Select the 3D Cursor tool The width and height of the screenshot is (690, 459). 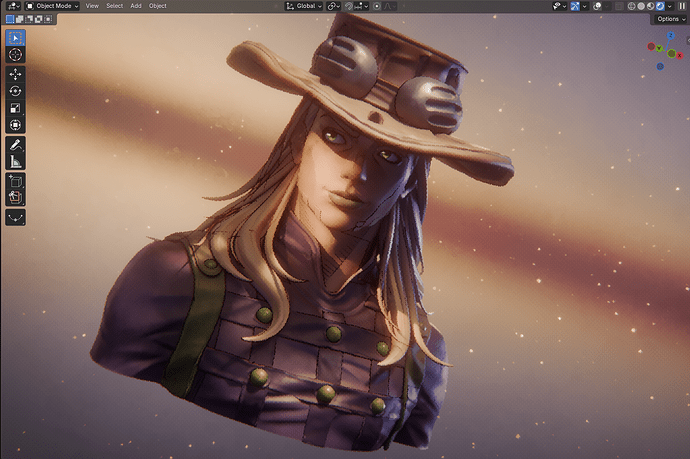(x=15, y=55)
